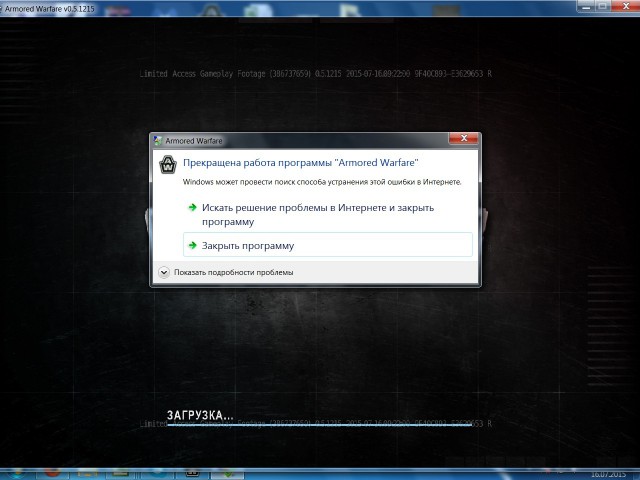Maximize the Armored Warfare main window
The width and height of the screenshot is (640, 480).
[602, 6]
